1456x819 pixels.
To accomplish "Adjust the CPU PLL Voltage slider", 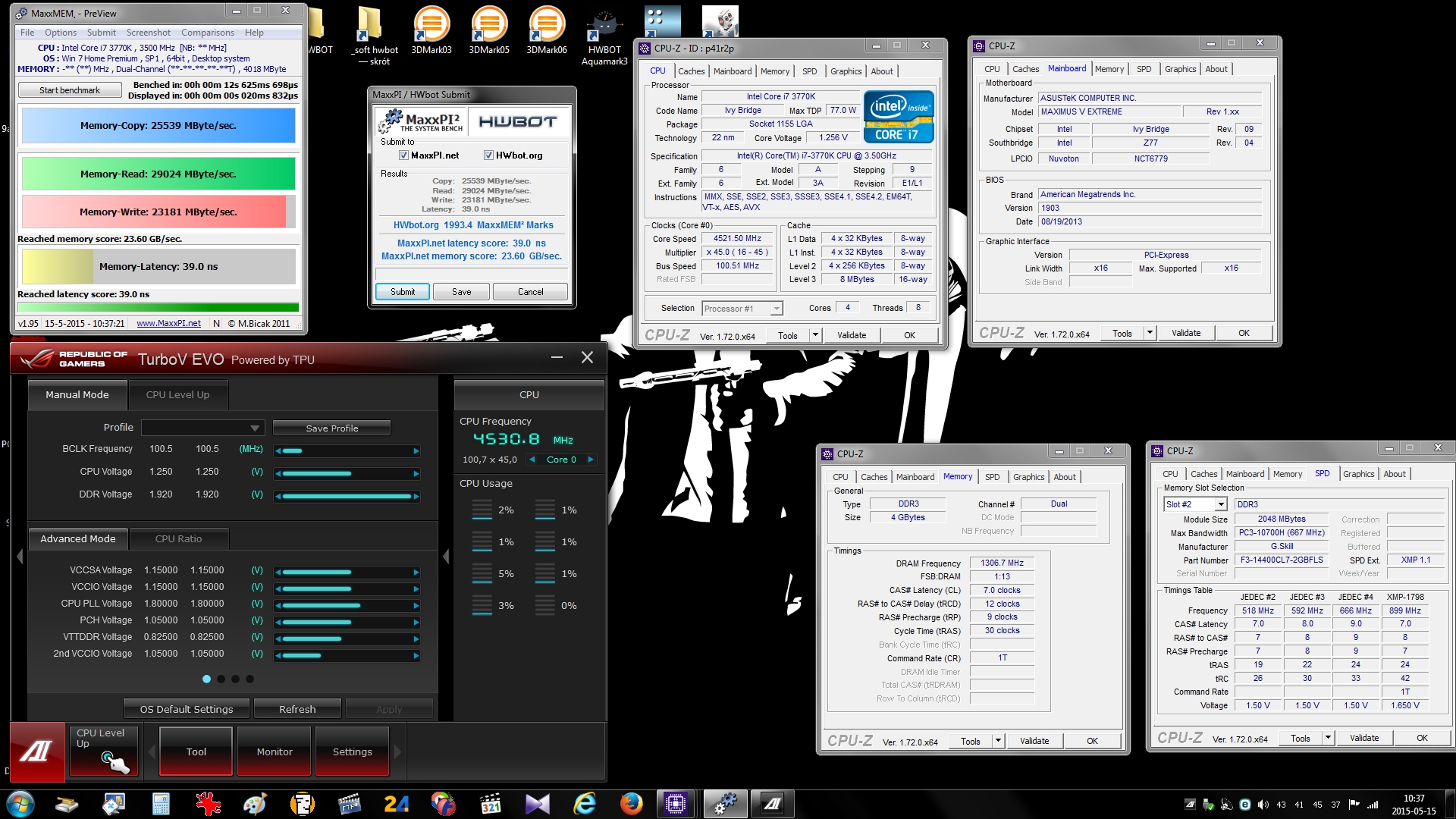I will click(x=347, y=605).
